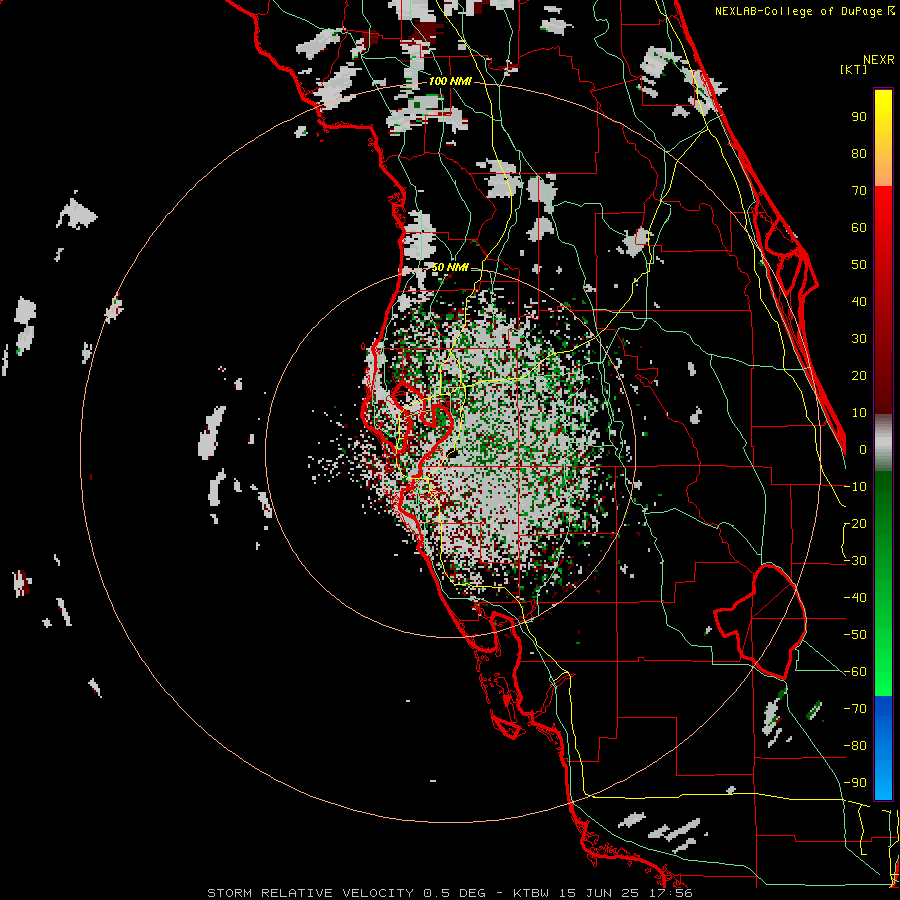Viewport: 900px width, 900px height.
Task: Click the -50 scale value
Action: pyautogui.click(x=855, y=635)
